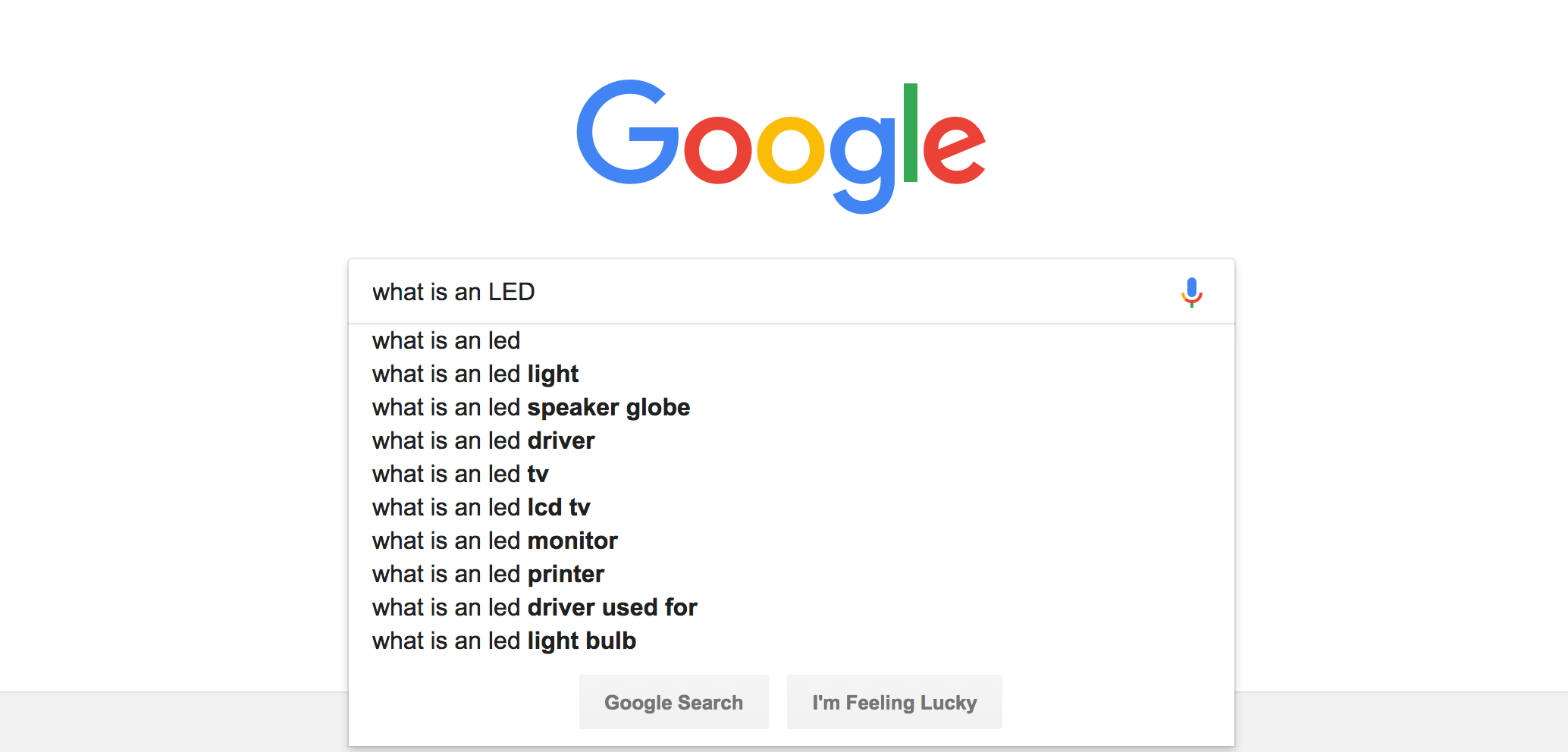The width and height of the screenshot is (1568, 752).
Task: Select the first suggestion 'what is an led'
Action: pos(792,340)
